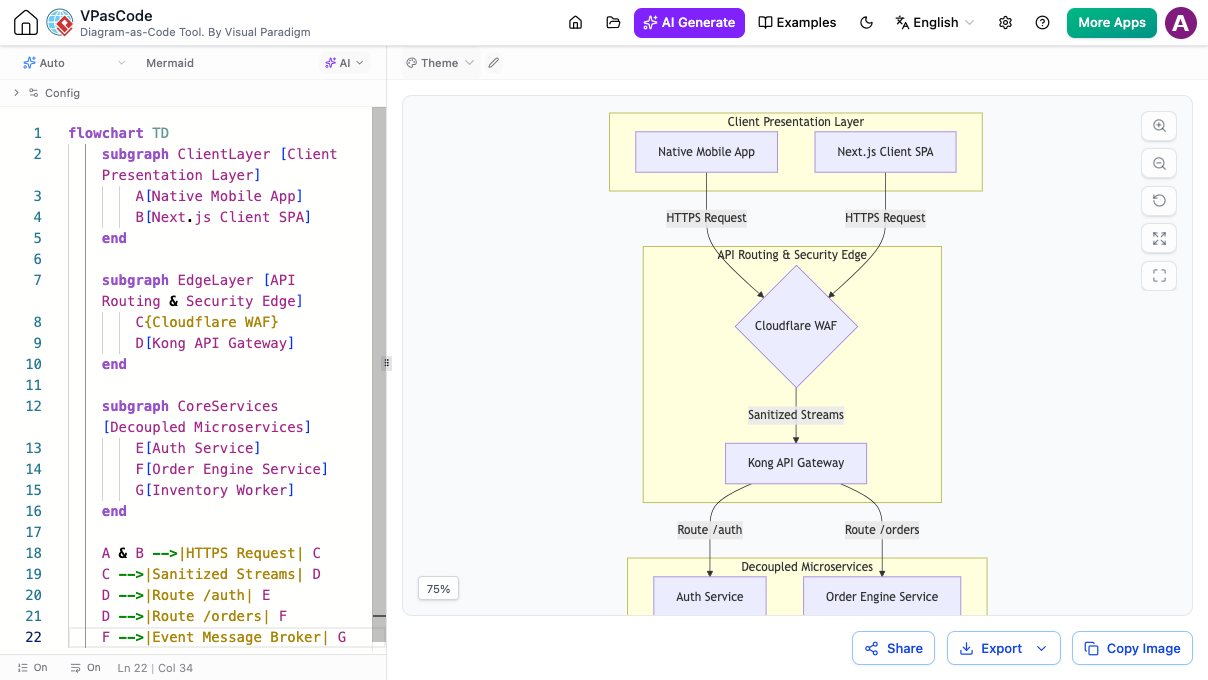1208x680 pixels.
Task: Zoom out of the diagram preview
Action: pos(1159,163)
